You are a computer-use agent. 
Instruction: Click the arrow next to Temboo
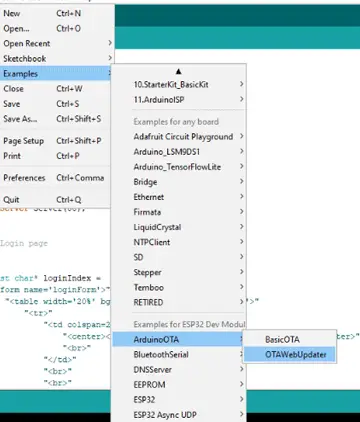coord(242,287)
